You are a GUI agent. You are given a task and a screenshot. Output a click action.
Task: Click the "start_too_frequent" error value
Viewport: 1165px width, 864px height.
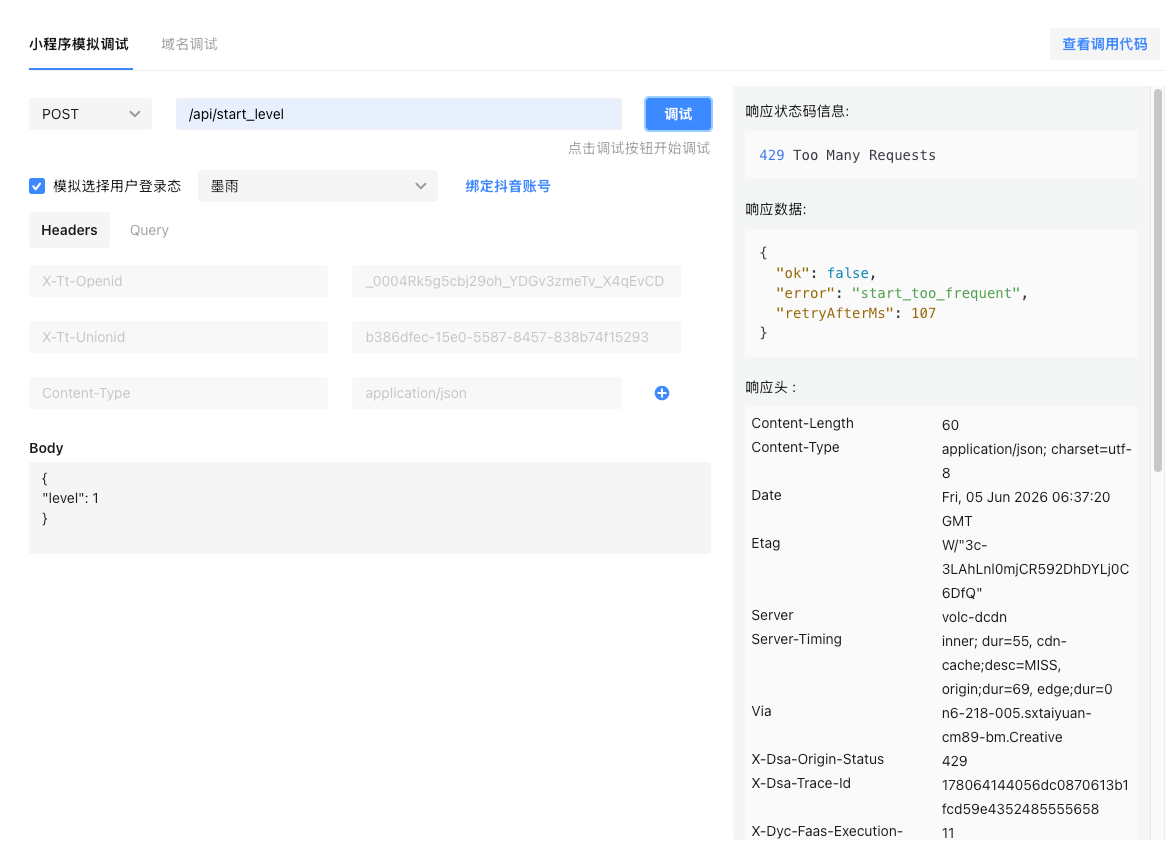click(x=935, y=293)
